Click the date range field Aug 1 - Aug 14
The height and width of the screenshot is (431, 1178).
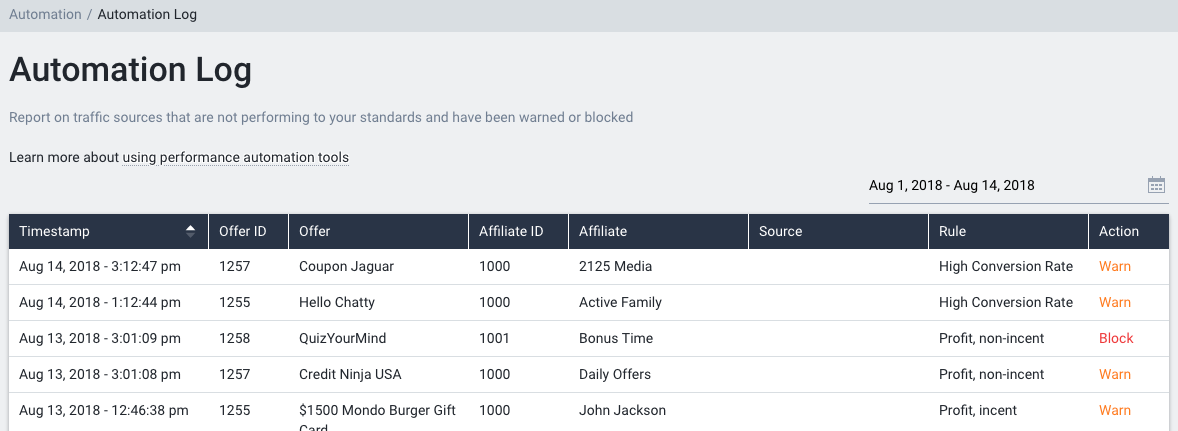pos(1018,185)
